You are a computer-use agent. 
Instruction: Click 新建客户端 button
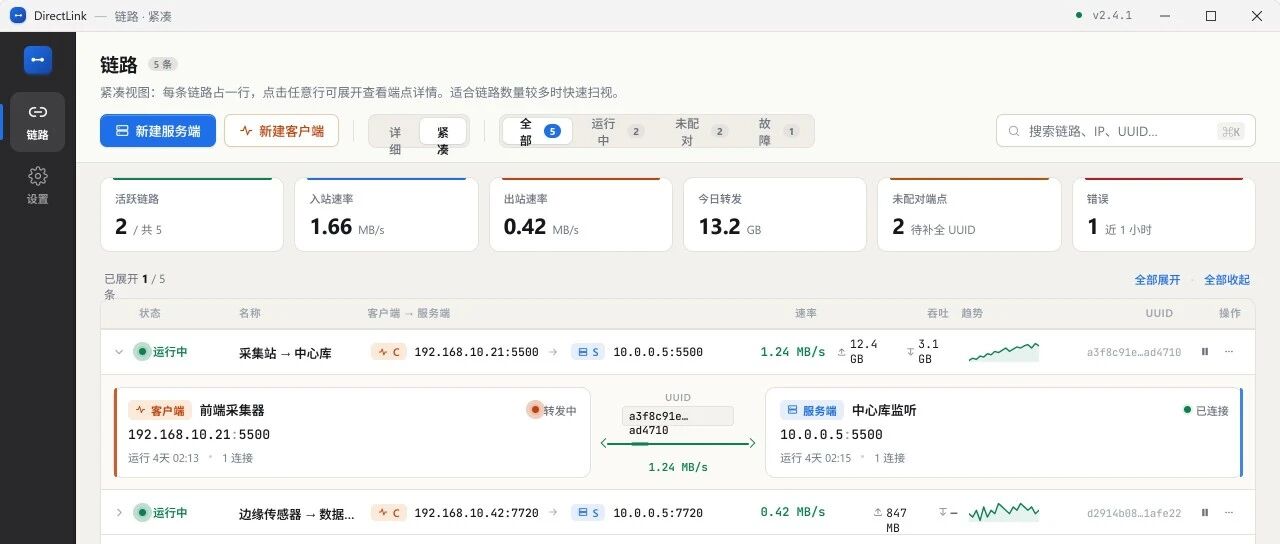281,131
